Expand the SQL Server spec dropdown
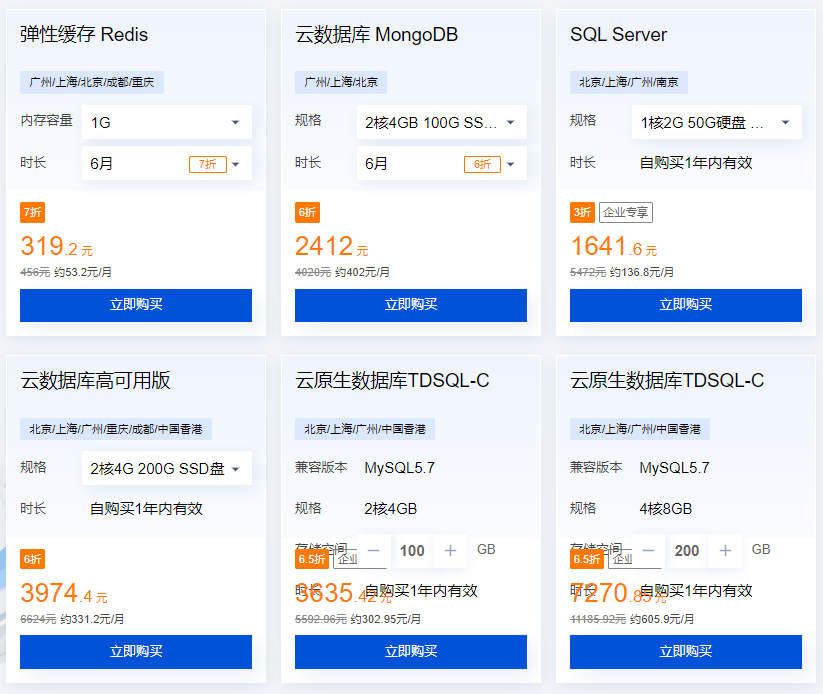Image resolution: width=823 pixels, height=694 pixels. 716,122
